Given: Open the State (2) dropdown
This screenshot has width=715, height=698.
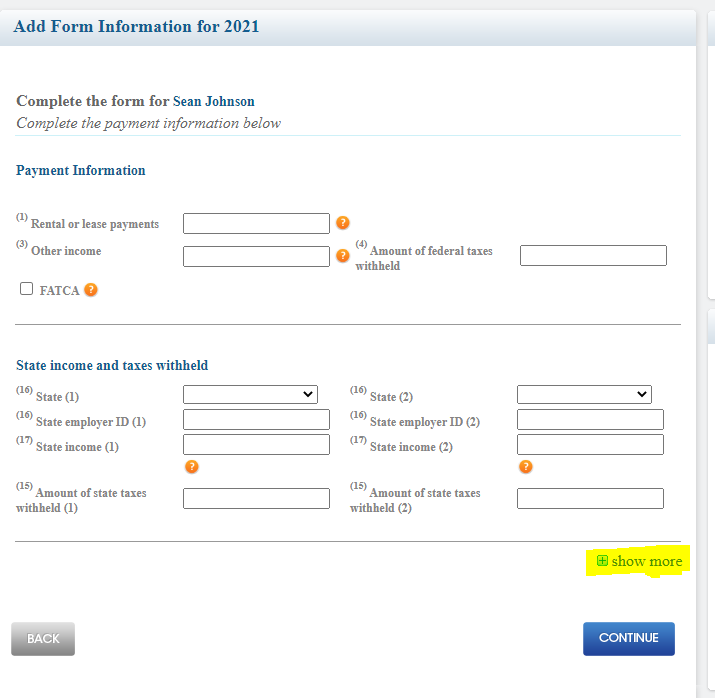Looking at the screenshot, I should point(584,395).
